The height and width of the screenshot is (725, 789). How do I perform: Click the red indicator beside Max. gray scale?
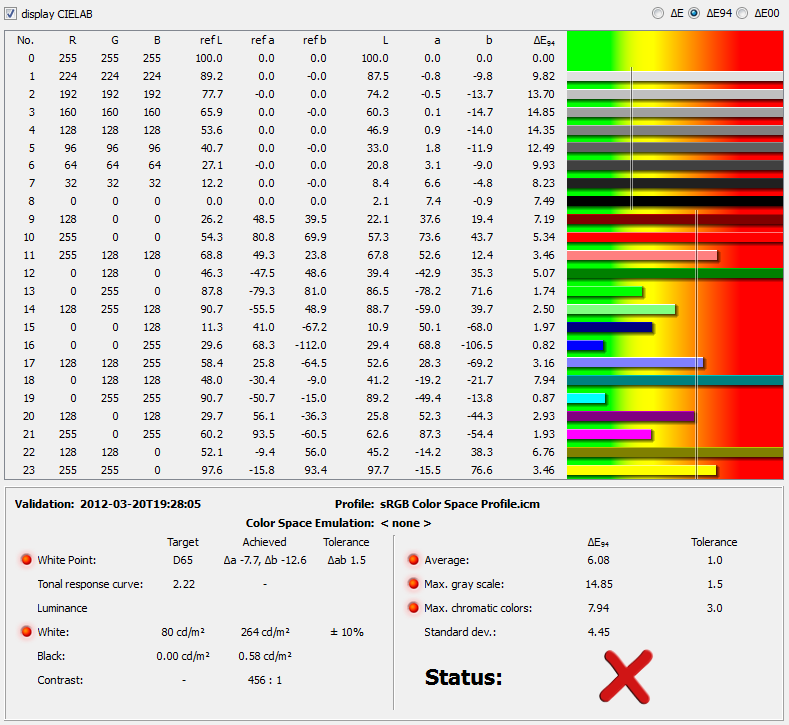413,584
